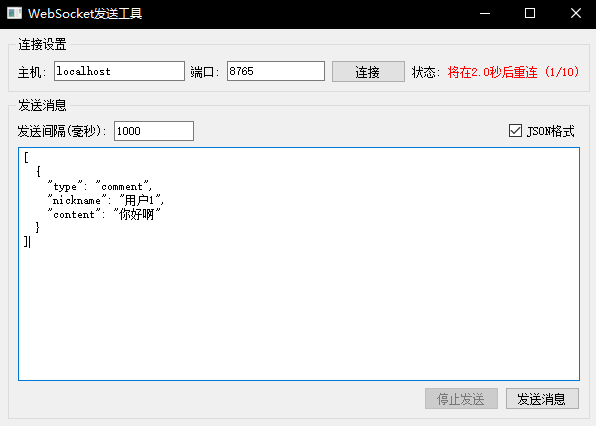Maximize the WebSocket发送工具 window
Viewport: 596px width, 426px height.
[x=530, y=14]
